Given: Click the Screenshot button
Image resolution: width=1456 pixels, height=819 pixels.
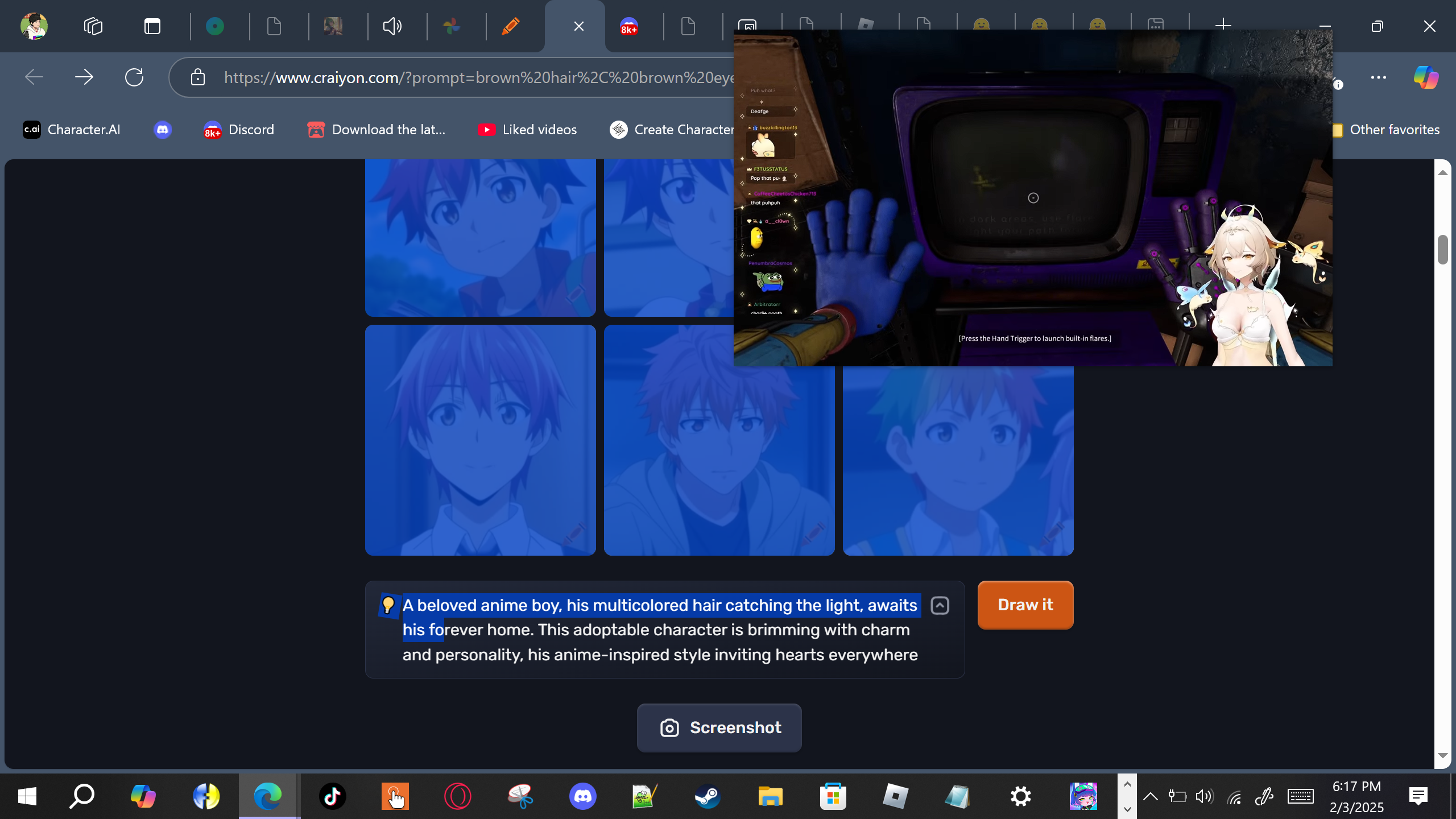Looking at the screenshot, I should coord(719,728).
